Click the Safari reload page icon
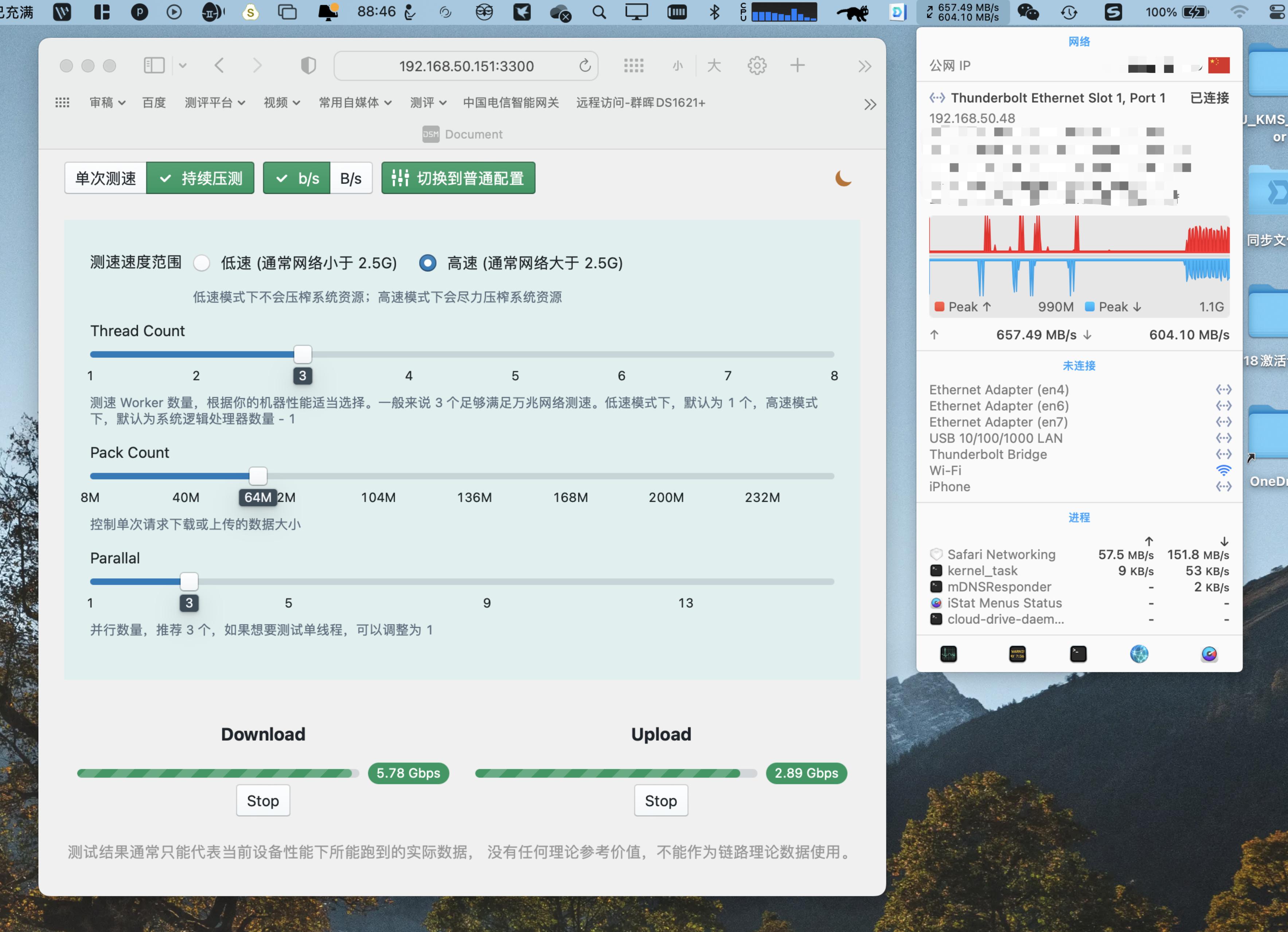 tap(584, 66)
